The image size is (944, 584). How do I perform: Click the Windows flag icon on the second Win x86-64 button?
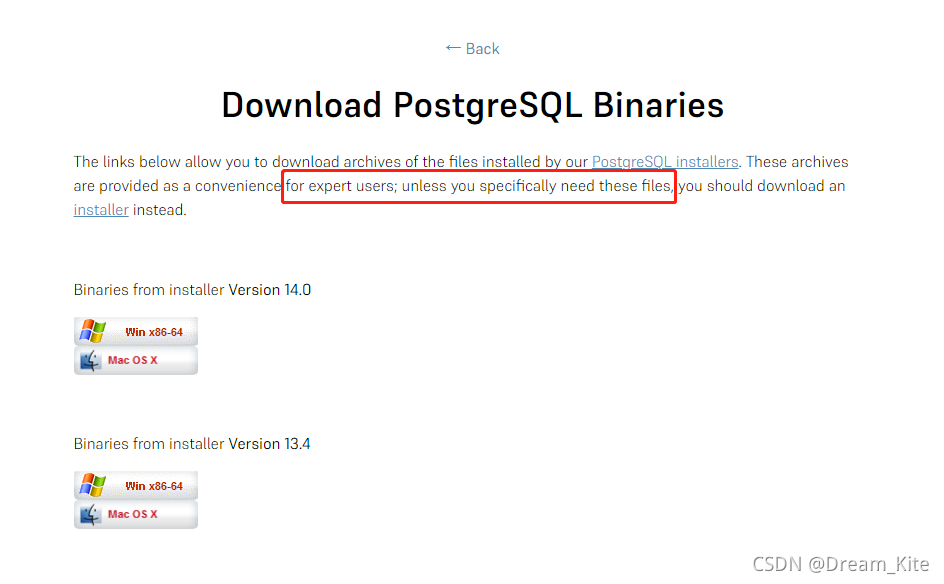91,485
